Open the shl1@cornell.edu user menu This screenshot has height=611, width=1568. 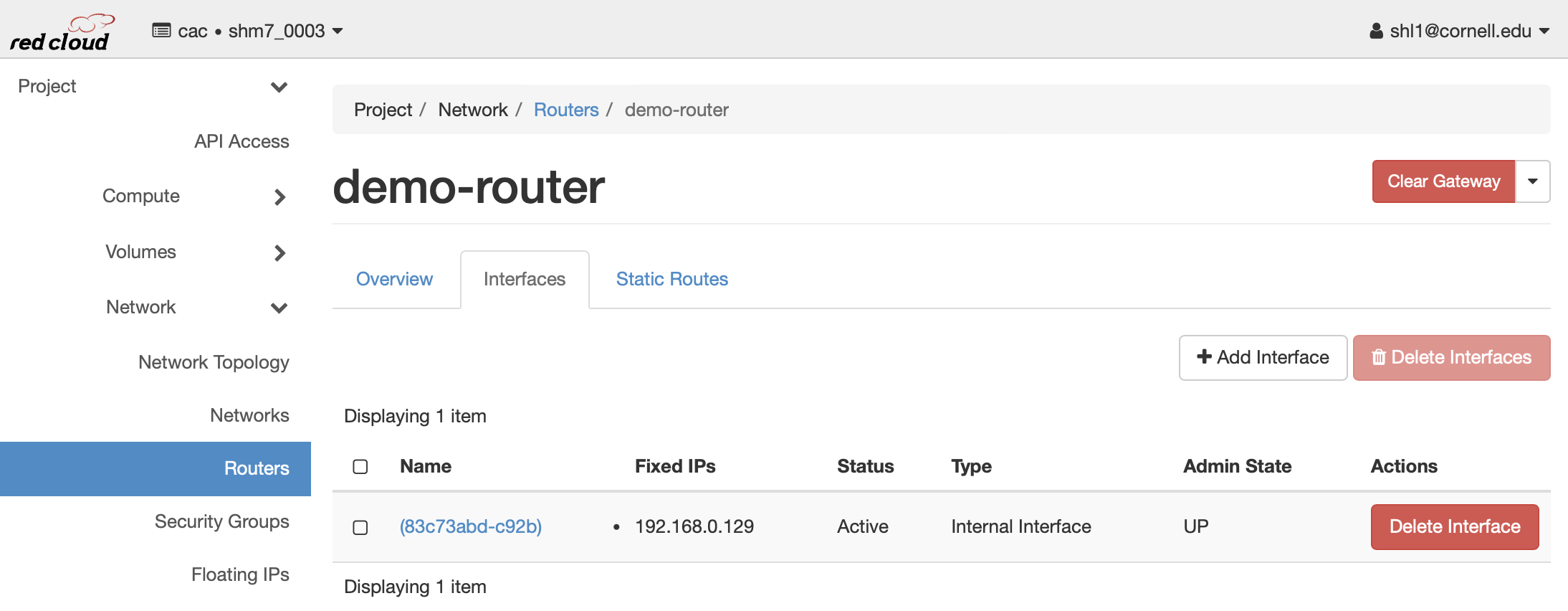[x=1460, y=31]
